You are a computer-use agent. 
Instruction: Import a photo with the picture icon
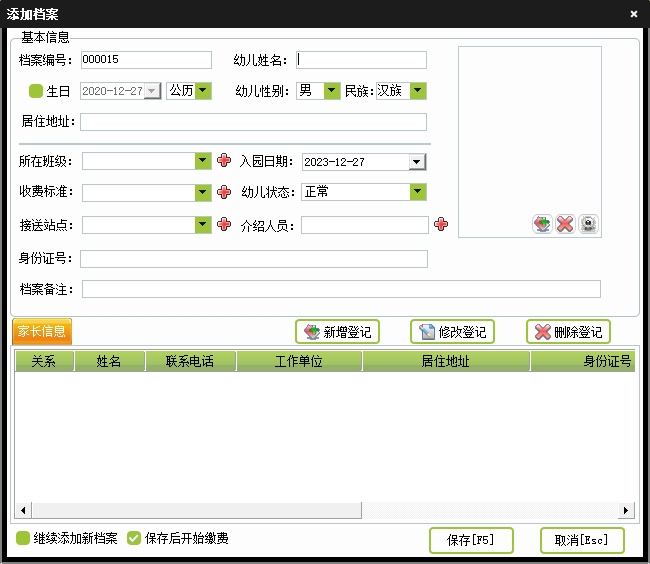click(x=542, y=224)
